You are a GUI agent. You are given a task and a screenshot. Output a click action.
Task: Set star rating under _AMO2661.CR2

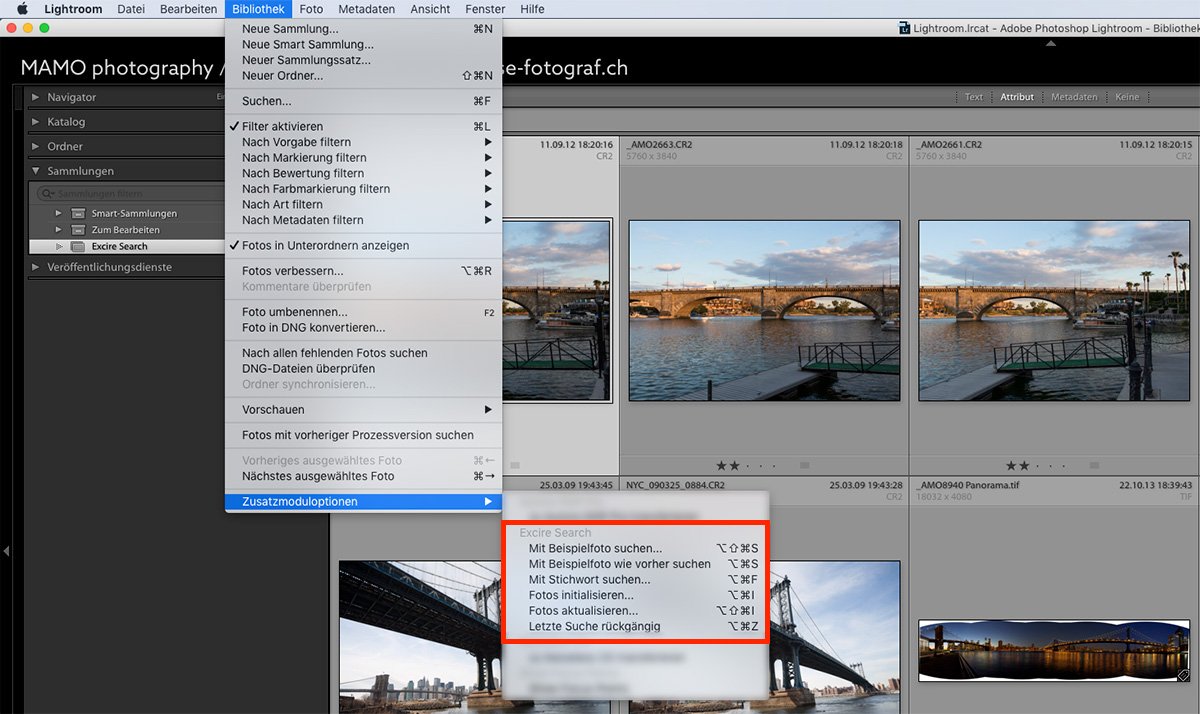click(1035, 465)
